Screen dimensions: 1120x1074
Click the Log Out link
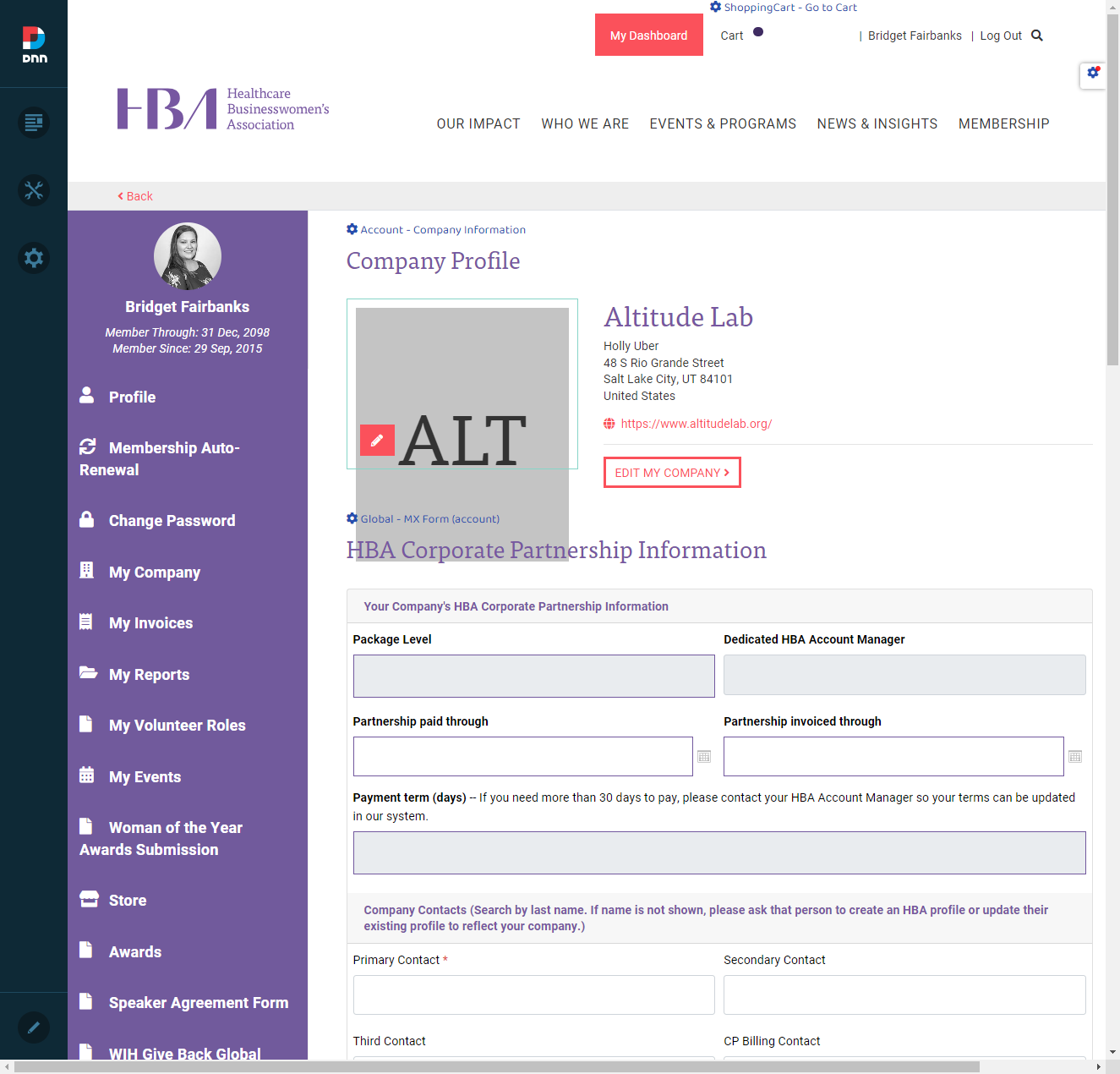click(1001, 36)
